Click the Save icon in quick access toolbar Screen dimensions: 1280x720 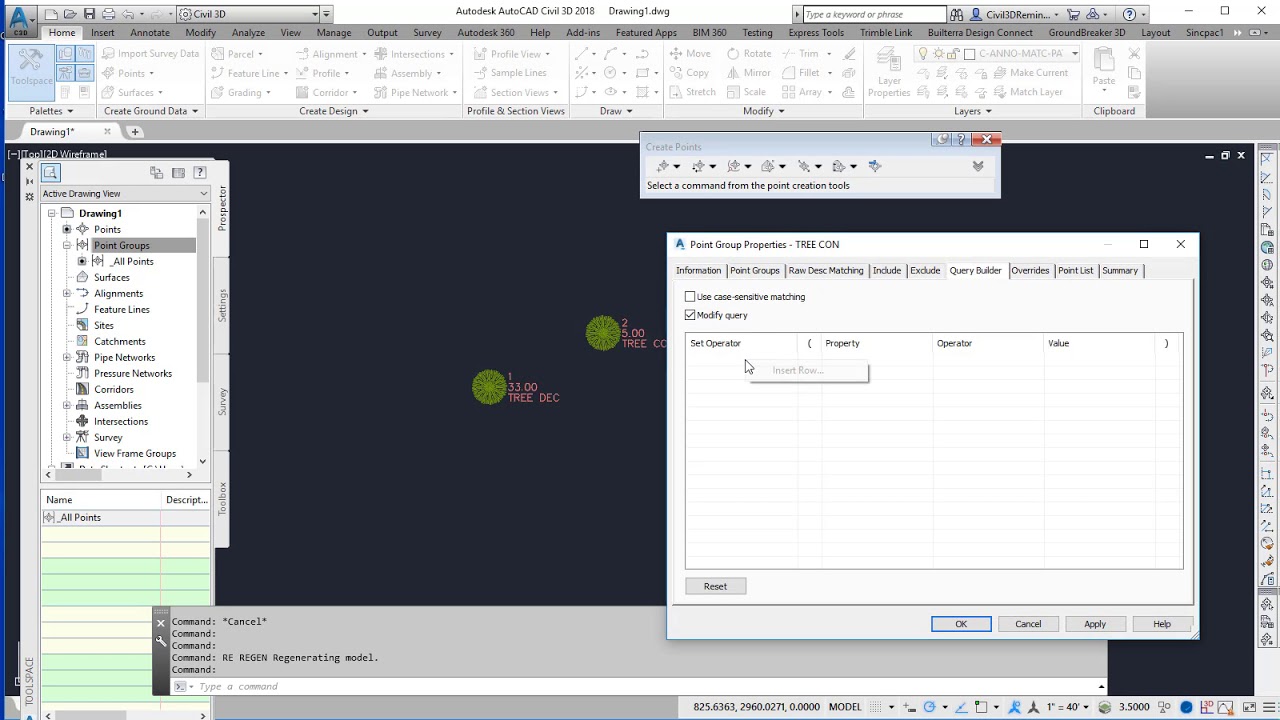click(89, 14)
